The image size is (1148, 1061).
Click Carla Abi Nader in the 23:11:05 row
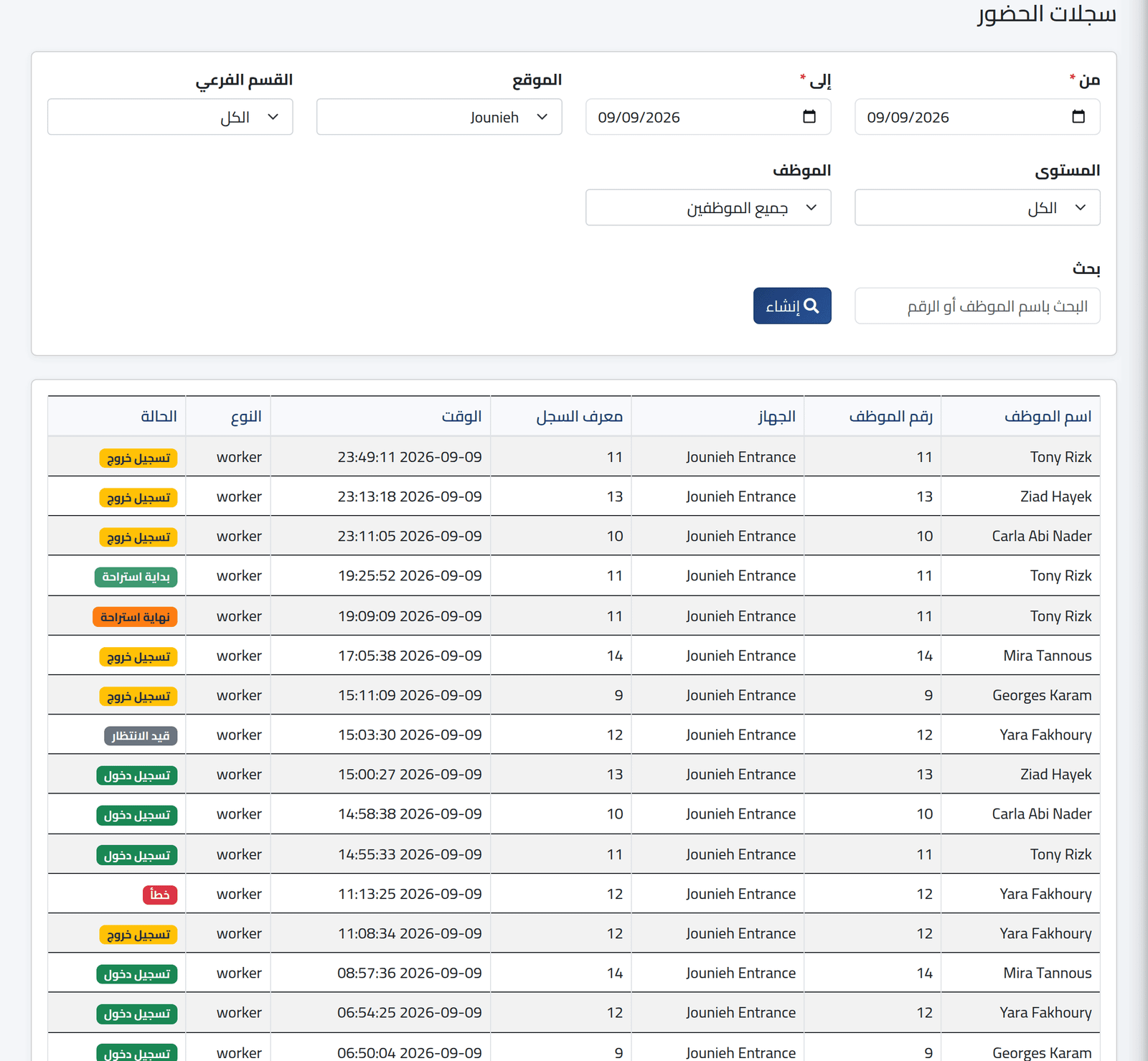pyautogui.click(x=1042, y=536)
